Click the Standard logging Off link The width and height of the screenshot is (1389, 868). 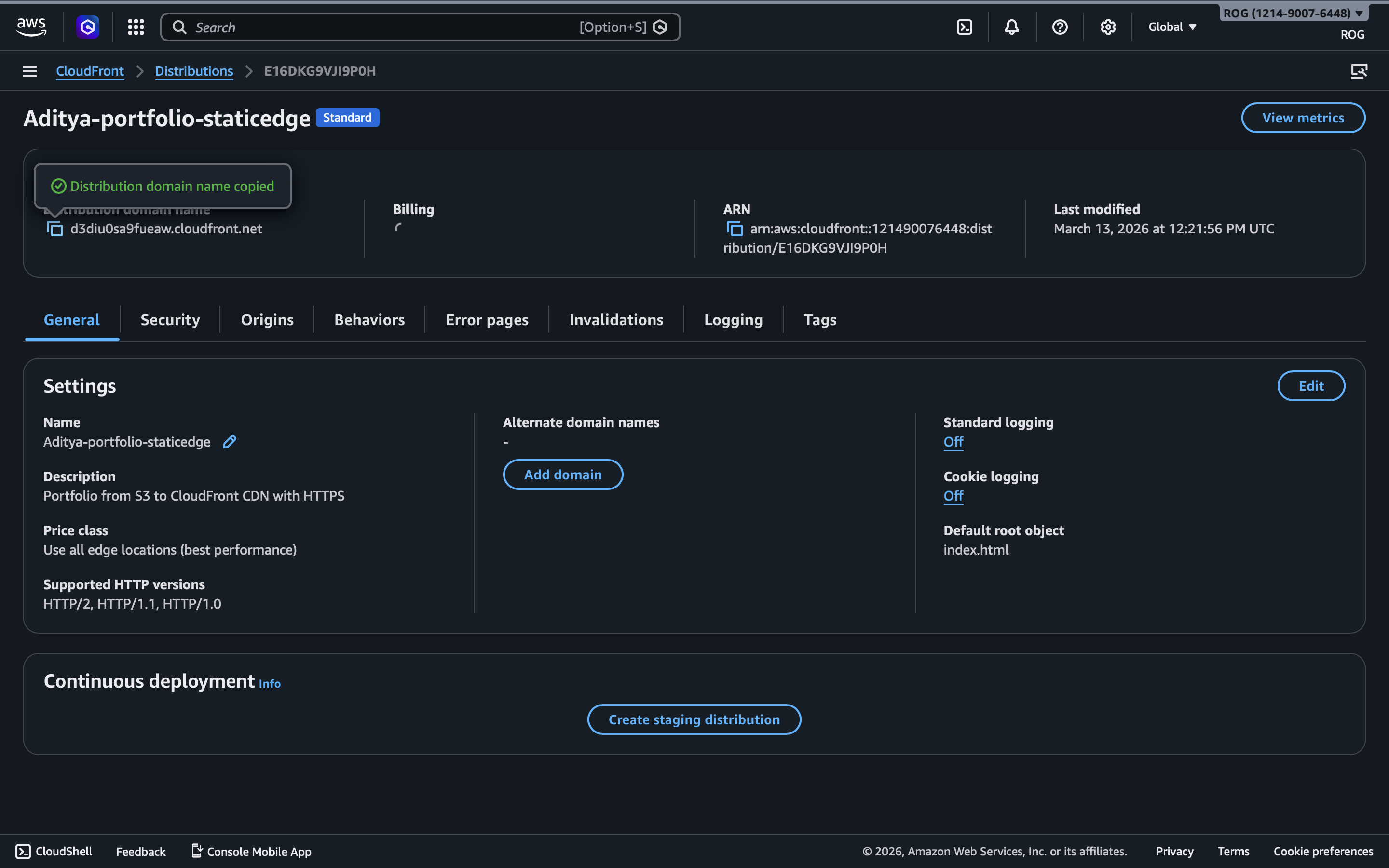click(953, 441)
